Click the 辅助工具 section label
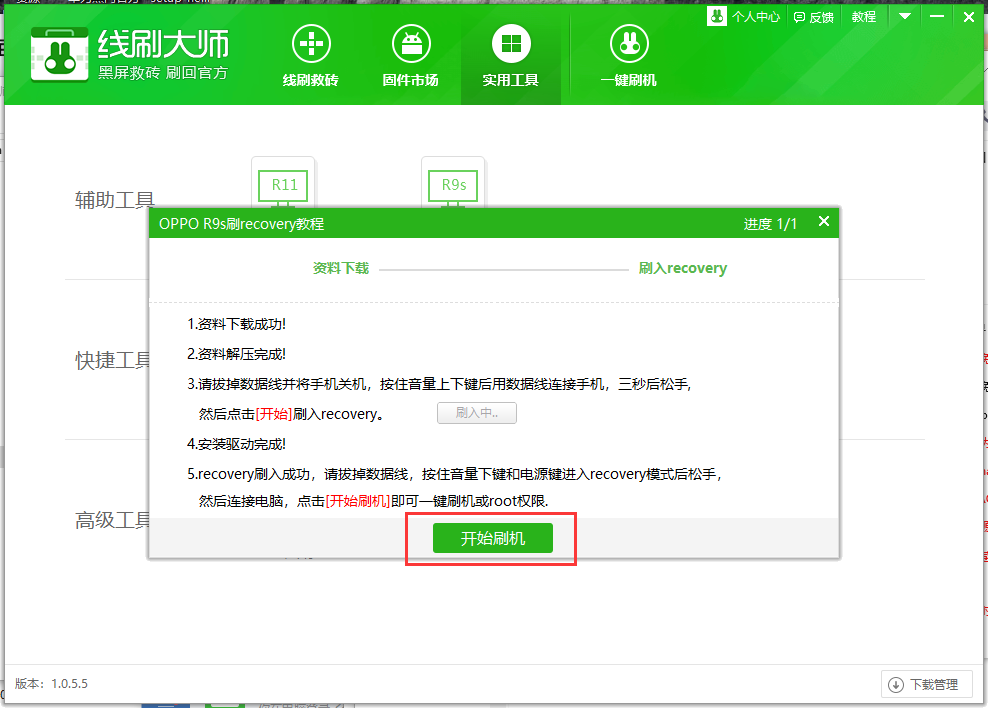 (115, 200)
